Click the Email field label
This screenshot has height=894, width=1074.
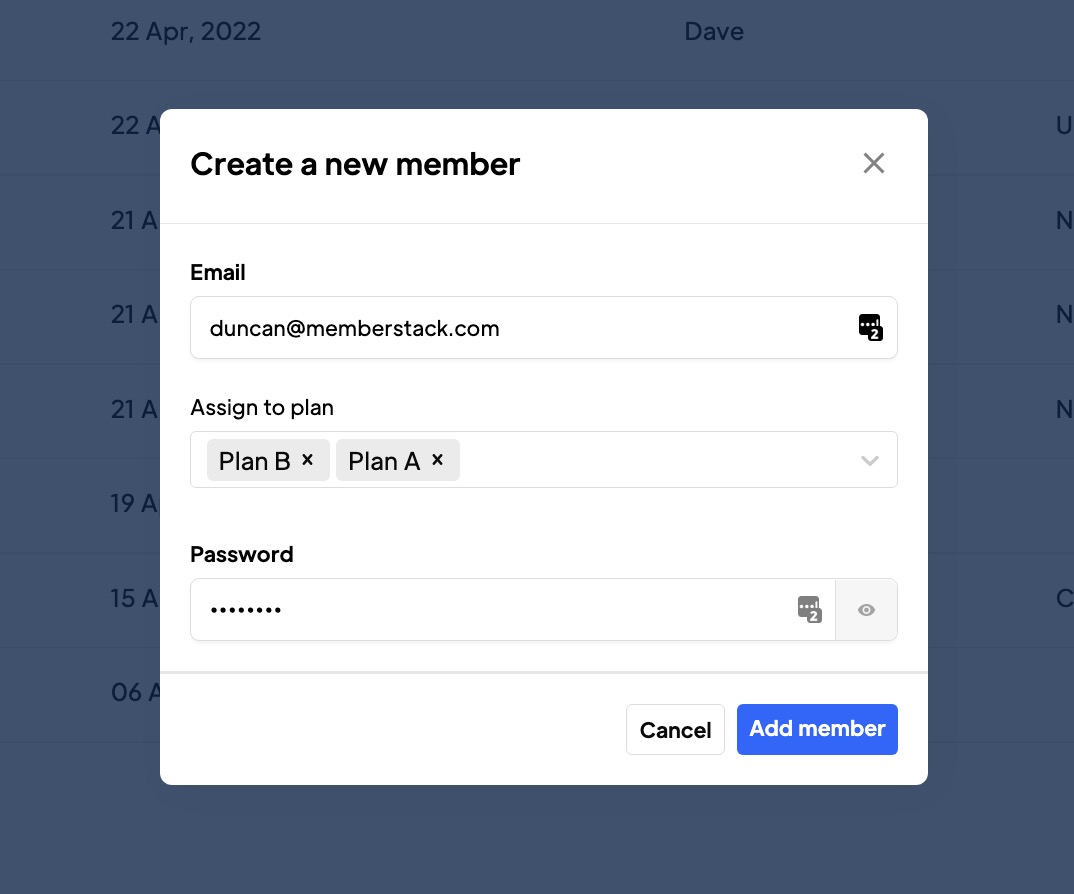pyautogui.click(x=218, y=272)
